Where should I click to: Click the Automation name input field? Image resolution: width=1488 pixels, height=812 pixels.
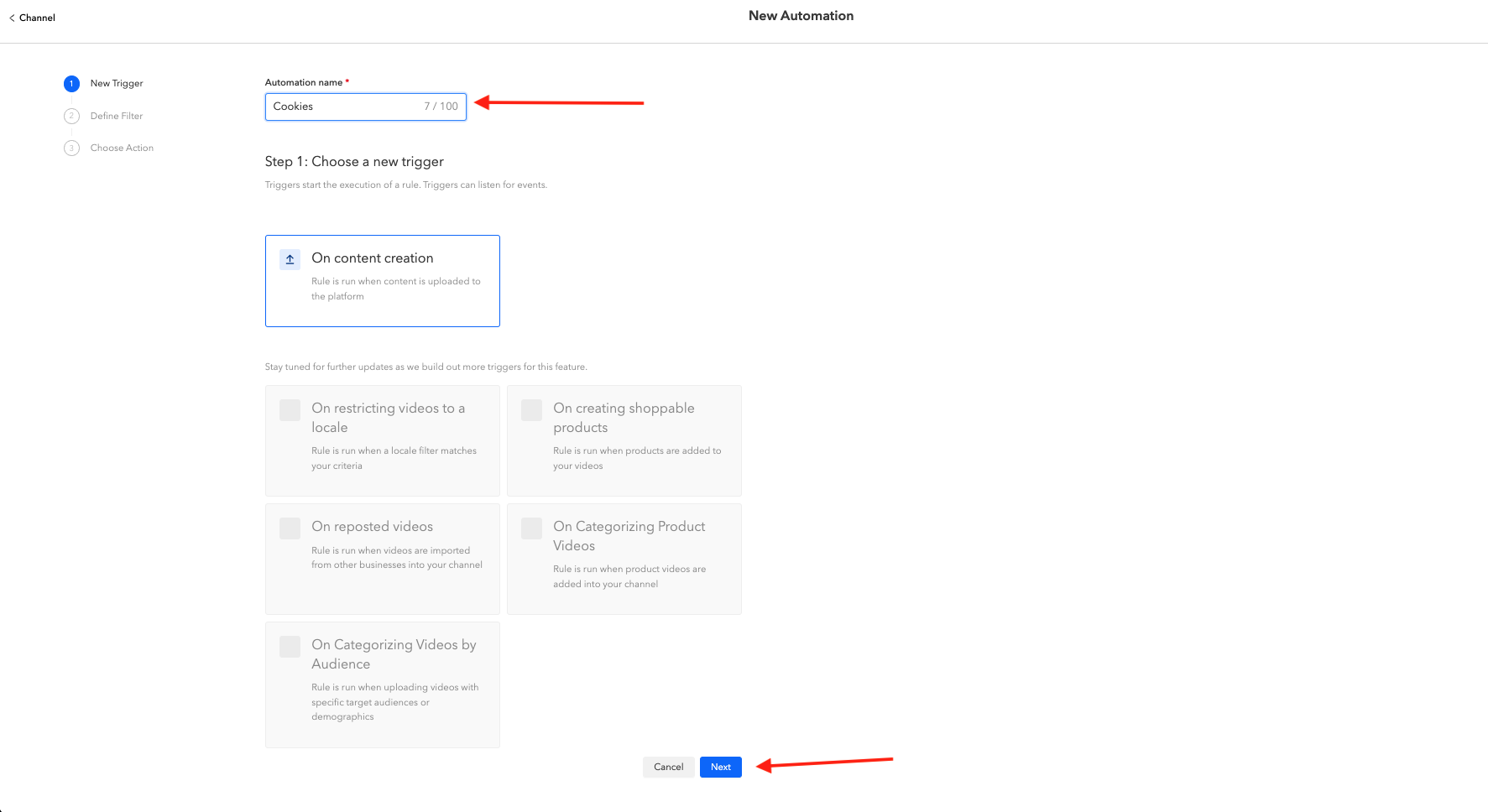point(366,107)
